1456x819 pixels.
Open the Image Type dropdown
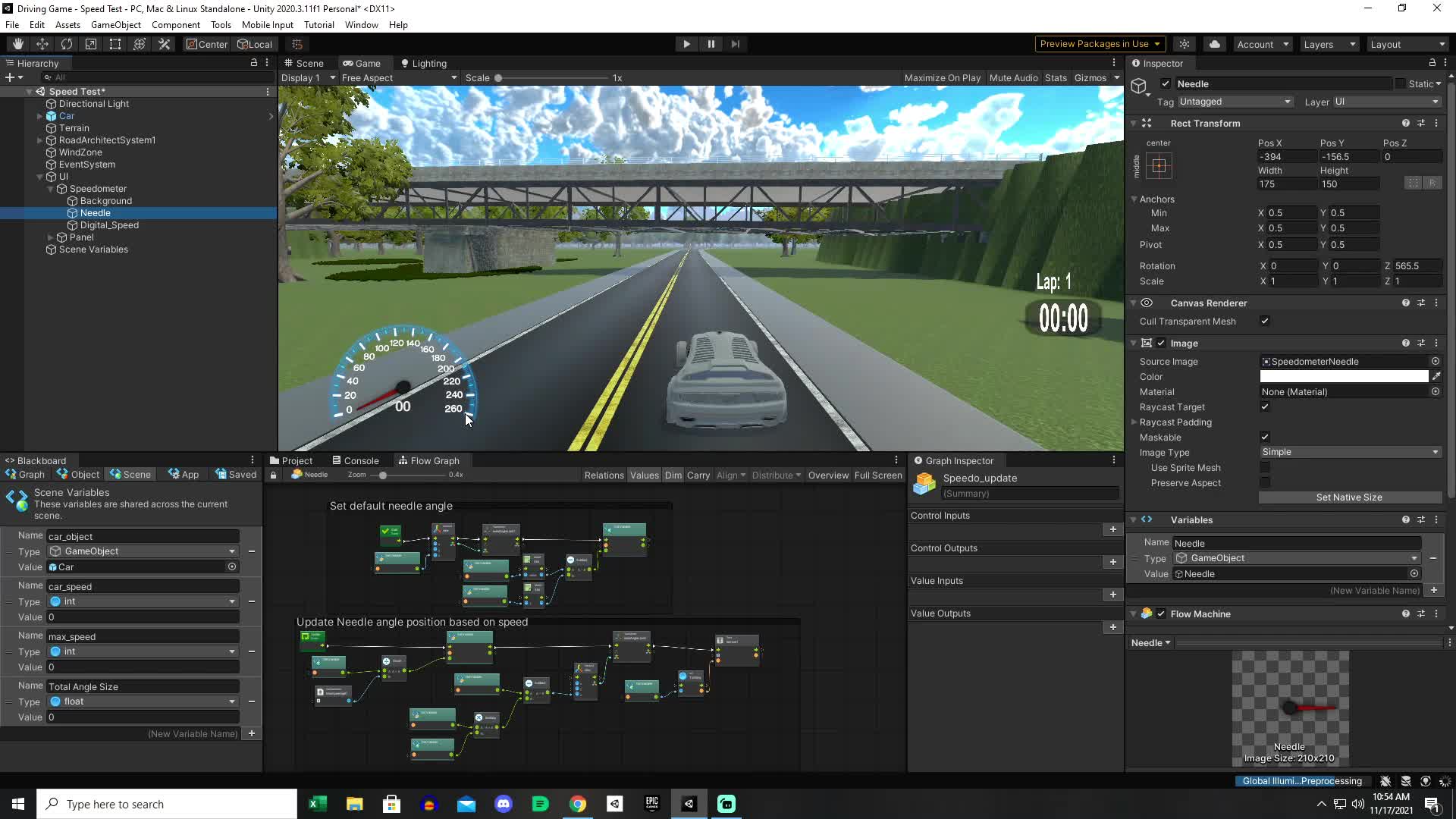[x=1350, y=452]
